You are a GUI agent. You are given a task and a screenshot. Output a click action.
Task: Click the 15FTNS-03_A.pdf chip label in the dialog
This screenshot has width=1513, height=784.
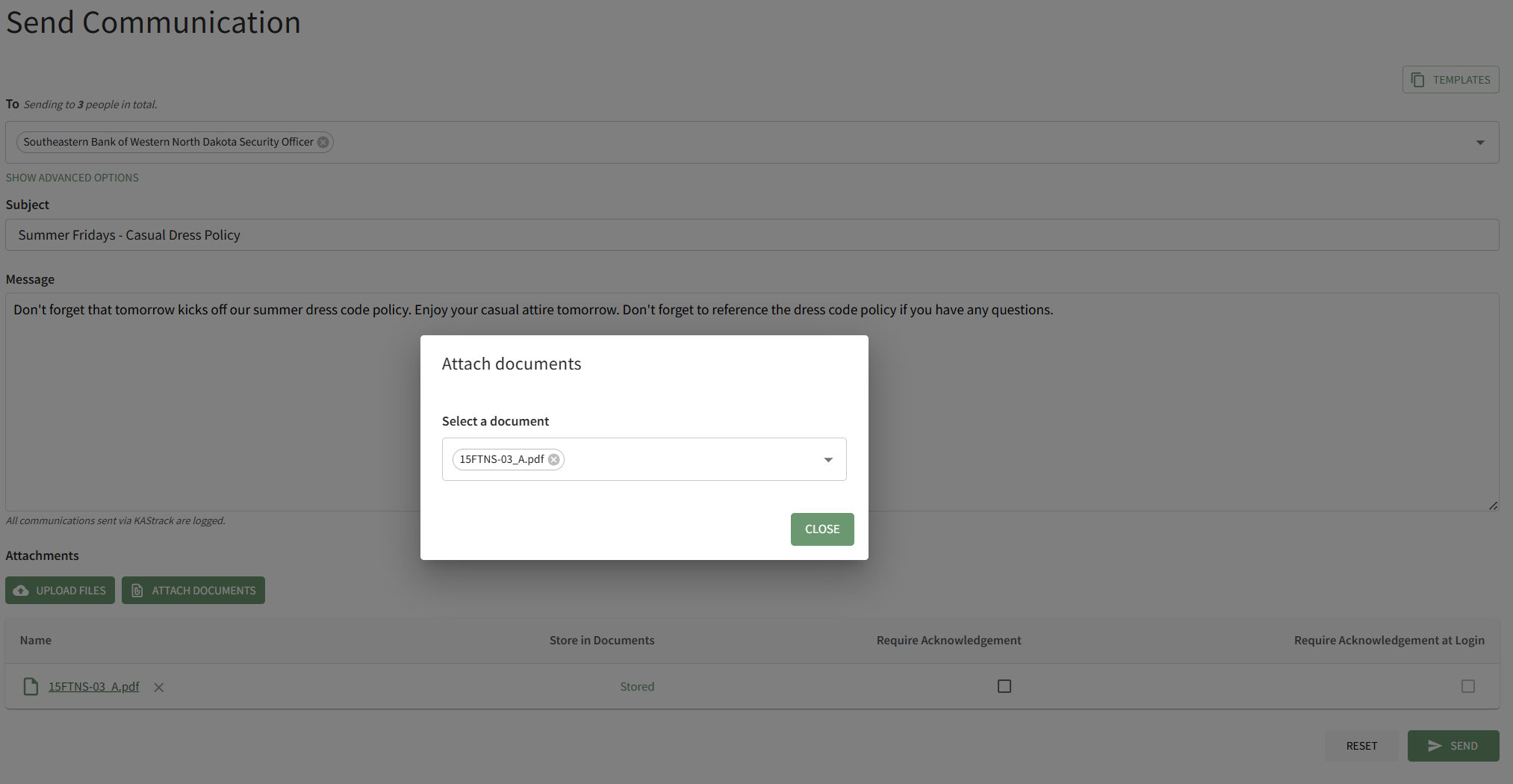[x=502, y=459]
